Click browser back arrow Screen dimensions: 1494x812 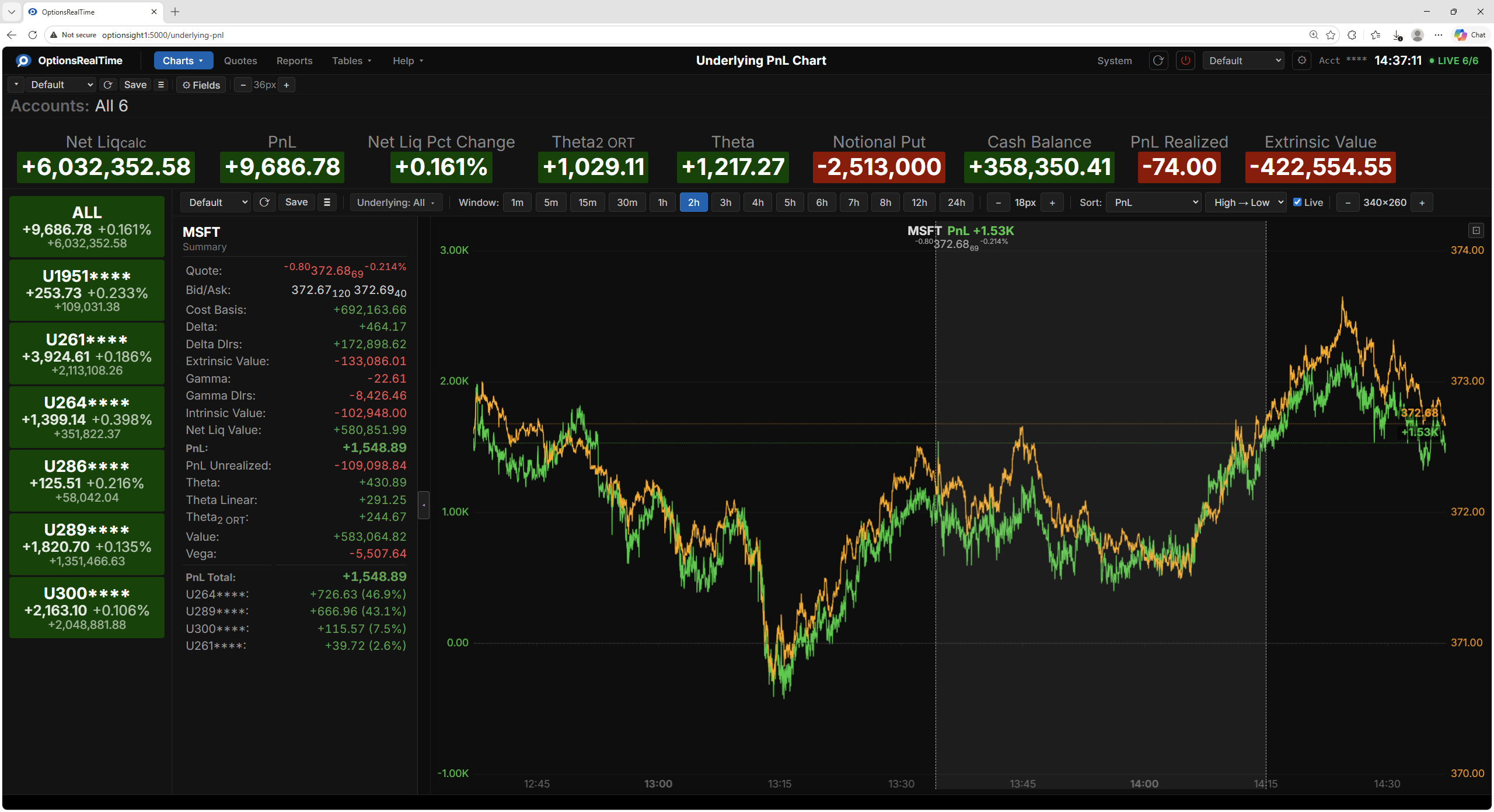point(12,35)
